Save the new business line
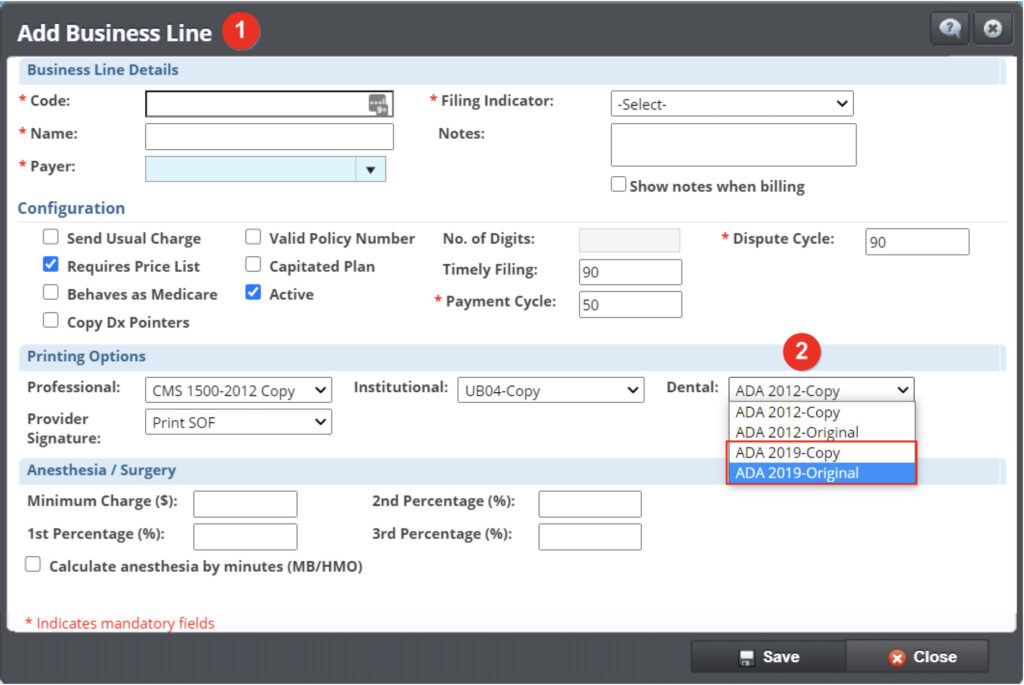Viewport: 1024px width, 685px height. click(768, 657)
